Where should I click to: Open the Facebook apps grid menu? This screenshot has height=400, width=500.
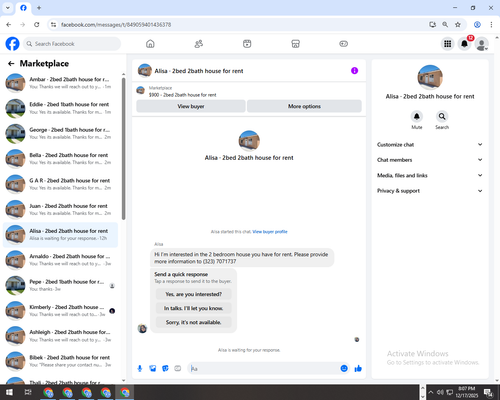click(448, 44)
